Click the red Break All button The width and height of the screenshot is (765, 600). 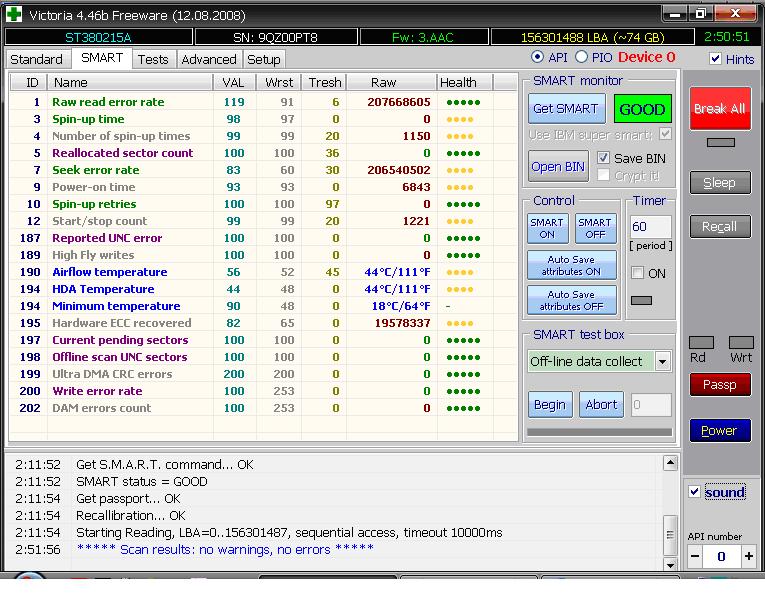click(720, 108)
